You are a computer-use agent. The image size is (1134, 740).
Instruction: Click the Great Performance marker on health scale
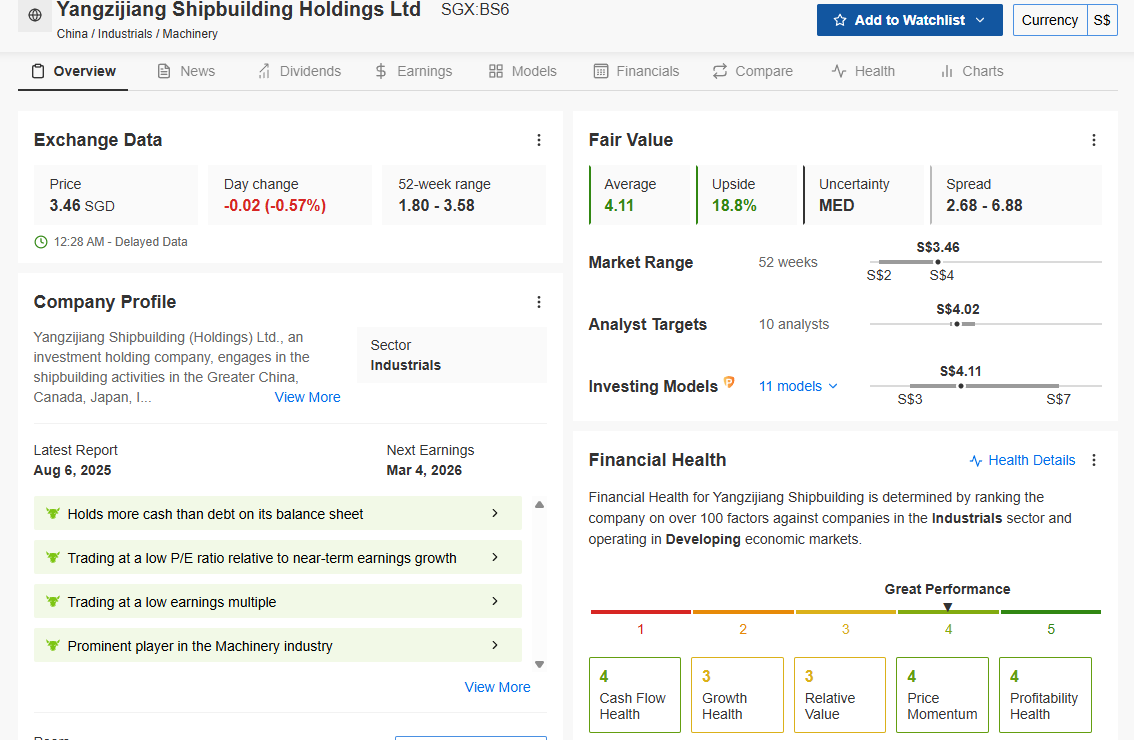[x=947, y=607]
